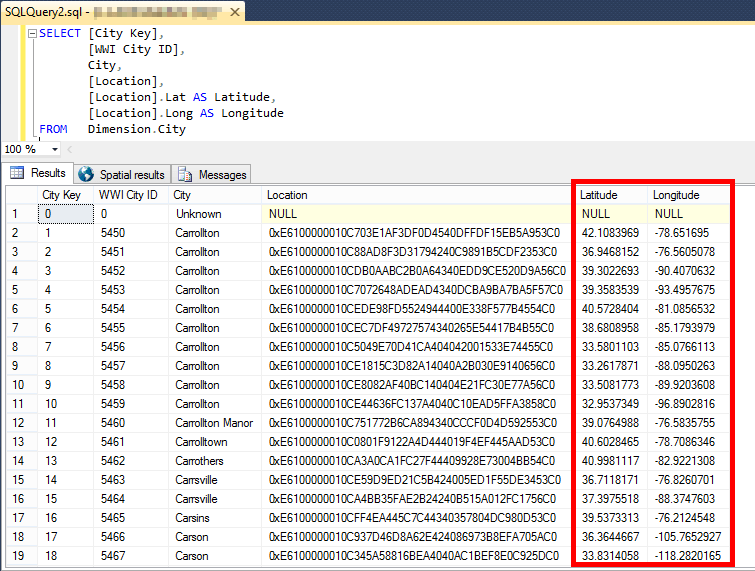Click WWI City ID 5460 cell
This screenshot has height=571, width=755.
coord(131,423)
